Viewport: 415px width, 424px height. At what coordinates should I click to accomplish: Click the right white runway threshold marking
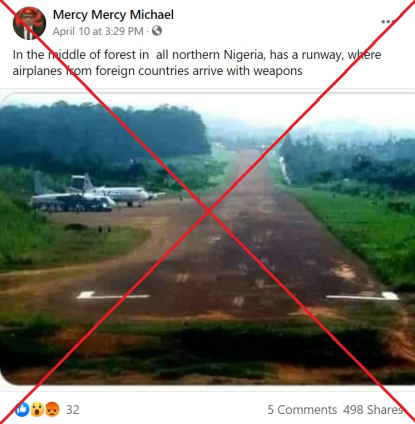coord(363,296)
